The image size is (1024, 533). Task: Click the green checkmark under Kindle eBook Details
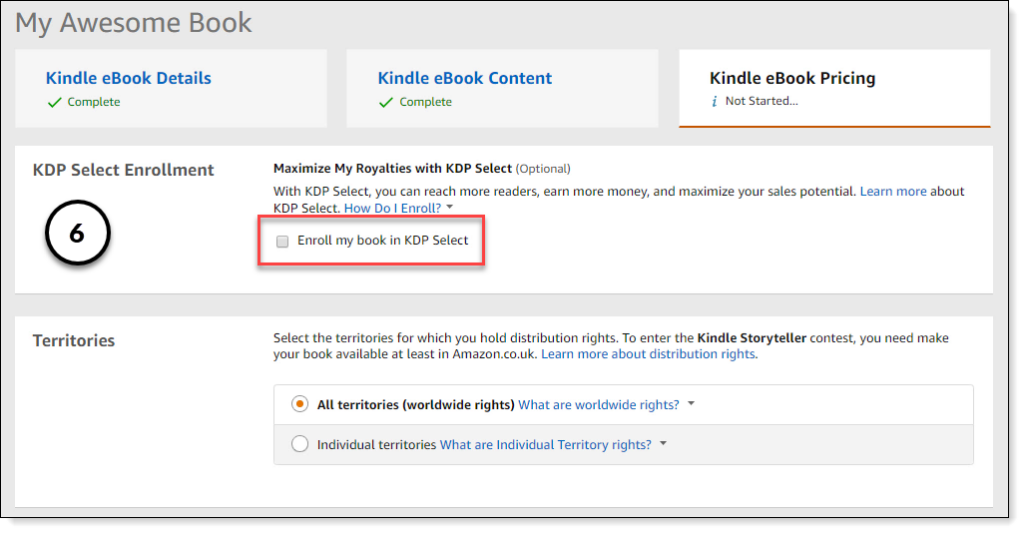tap(54, 102)
